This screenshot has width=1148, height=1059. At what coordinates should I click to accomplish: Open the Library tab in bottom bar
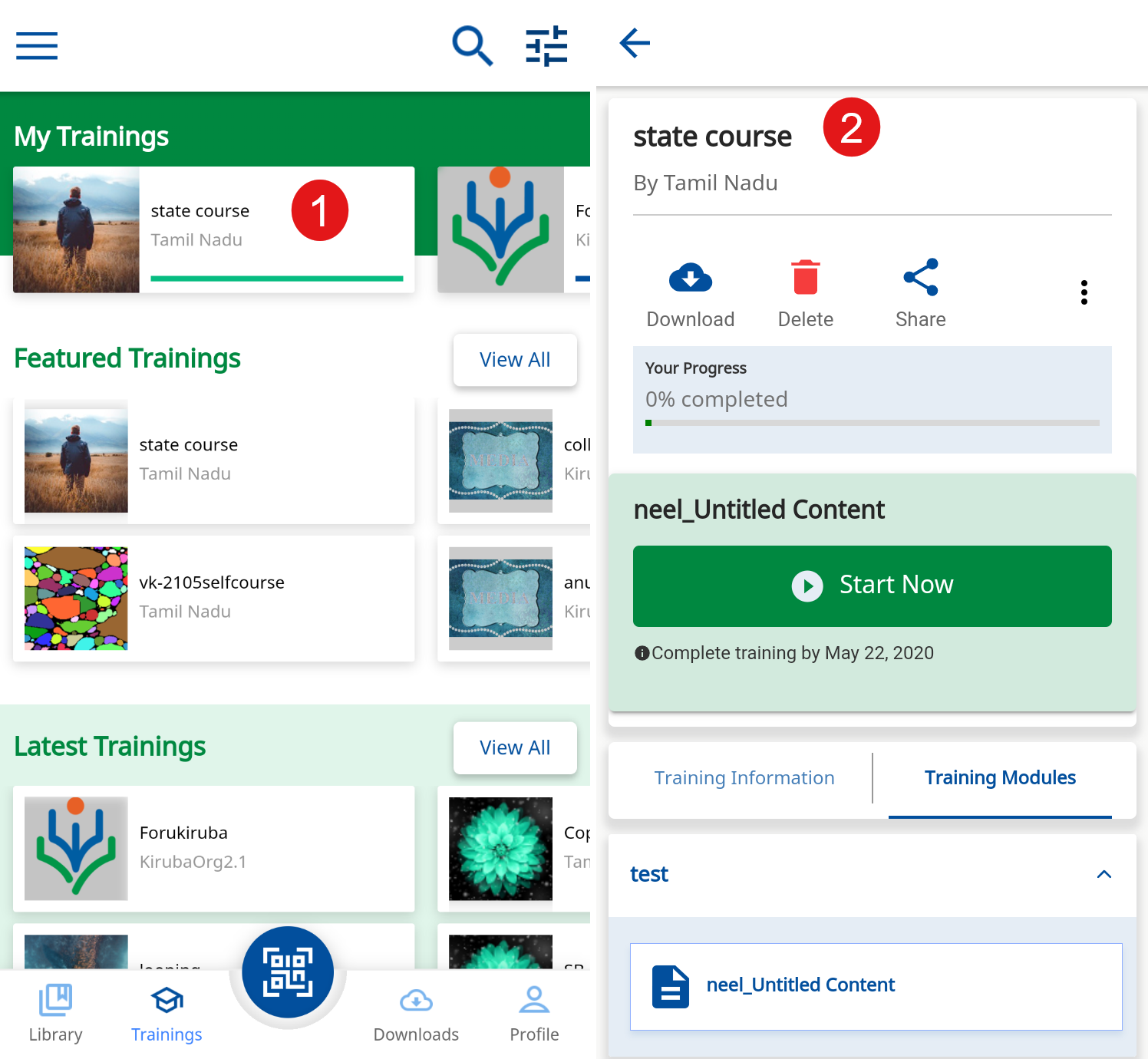tap(55, 1013)
